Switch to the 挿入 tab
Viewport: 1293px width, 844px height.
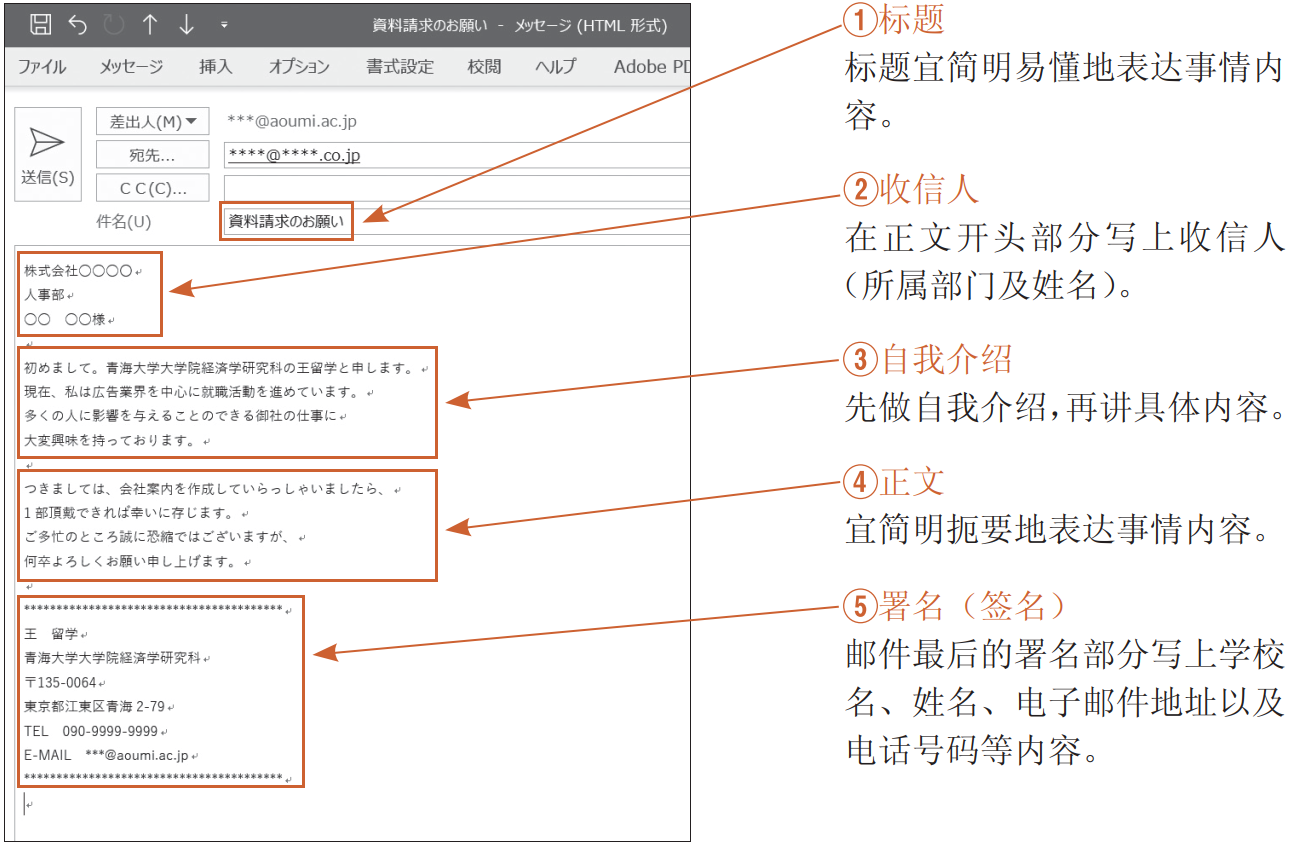click(215, 66)
